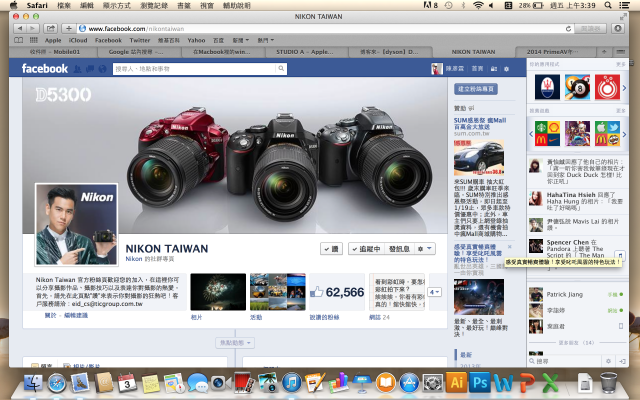This screenshot has width=640, height=400.
Task: Launch Adobe Illustrator from the Dock
Action: point(456,383)
